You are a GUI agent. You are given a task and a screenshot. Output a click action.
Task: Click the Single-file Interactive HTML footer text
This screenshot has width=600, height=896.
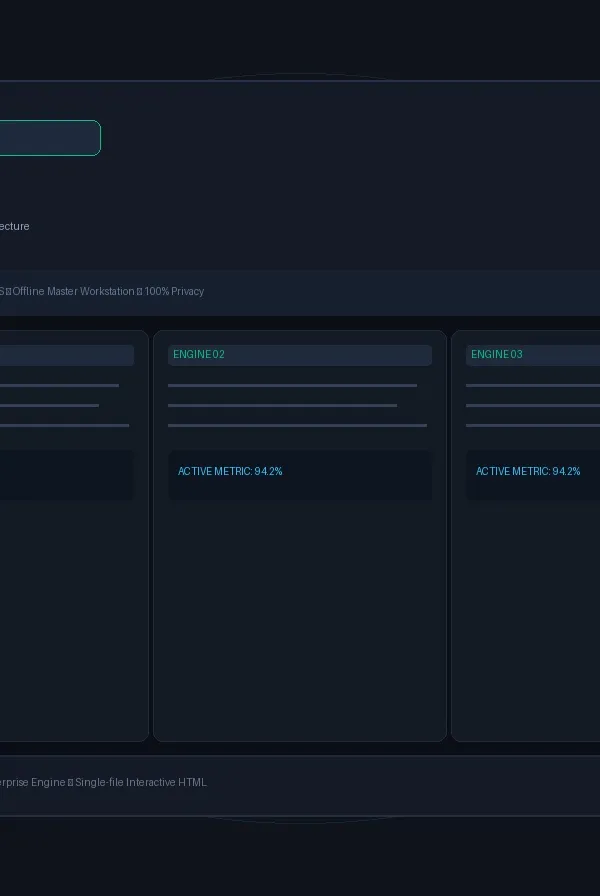pos(141,782)
